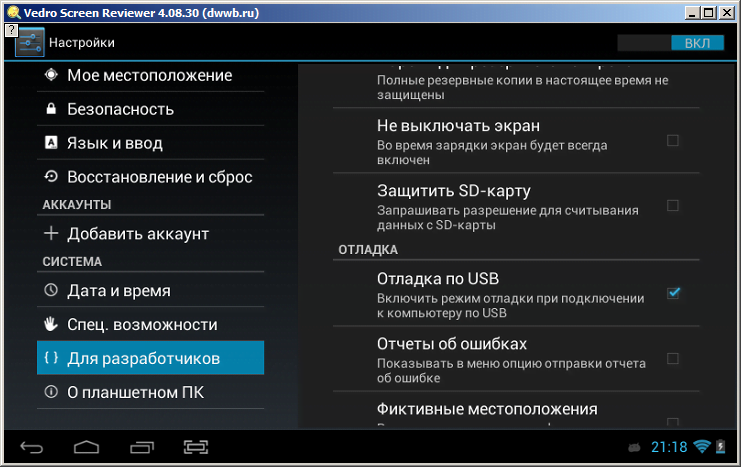Screen dimensions: 741x467
Task: Open Дата и время settings
Action: tap(118, 291)
